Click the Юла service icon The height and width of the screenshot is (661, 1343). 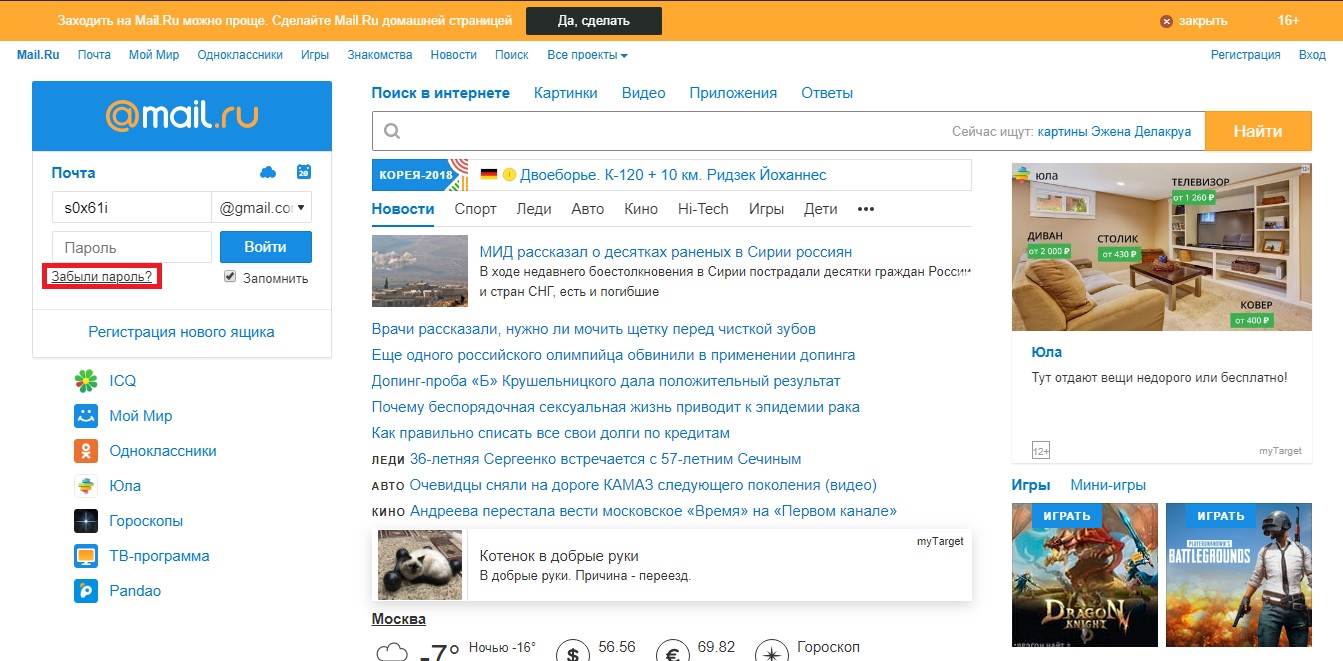(x=86, y=486)
